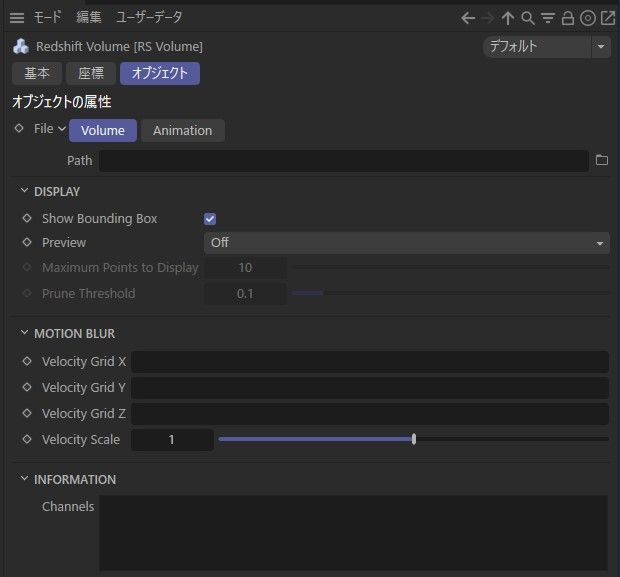Click the circular target mode icon
The width and height of the screenshot is (620, 577).
pos(588,18)
